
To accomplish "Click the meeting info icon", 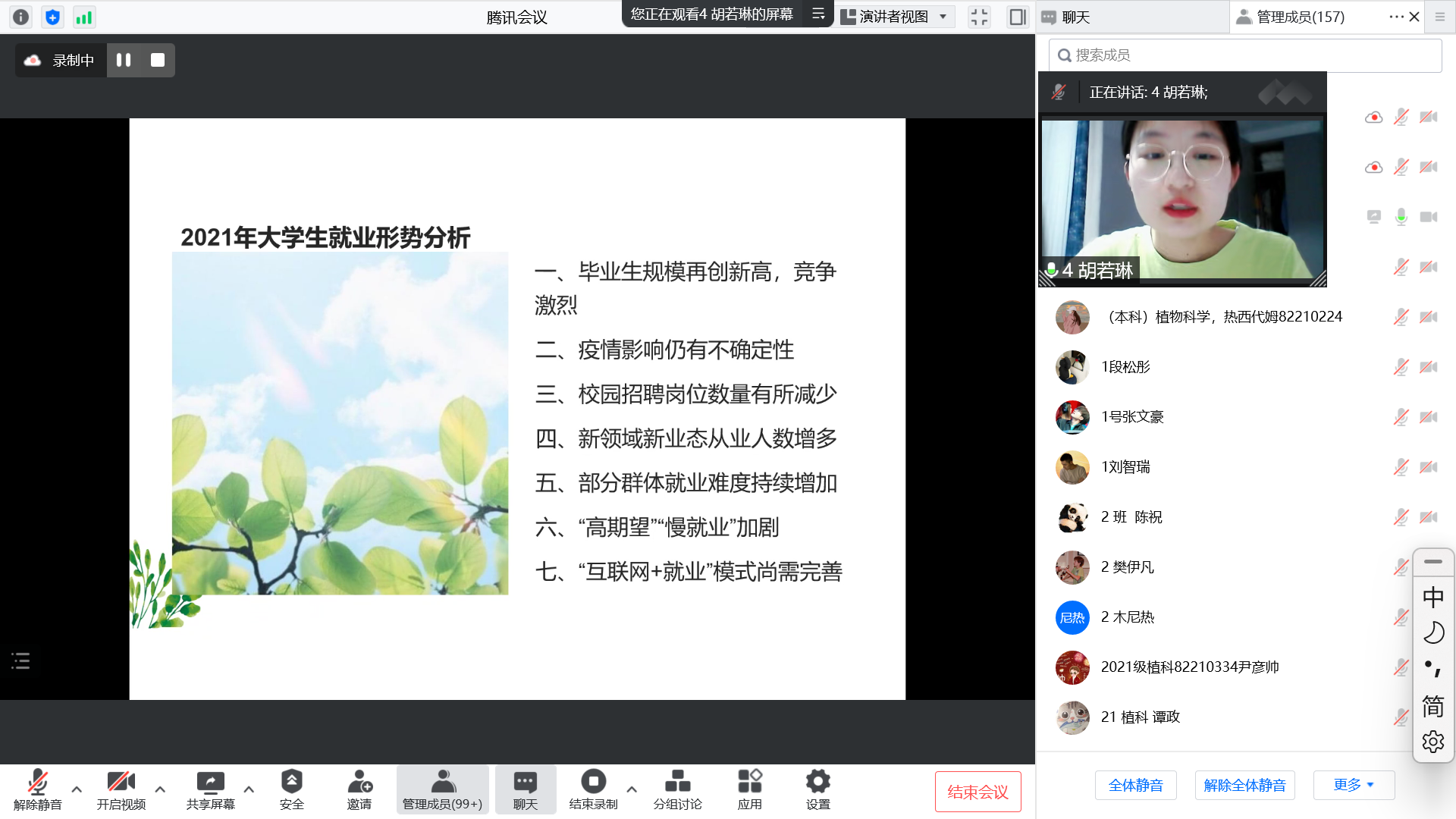I will 21,17.
